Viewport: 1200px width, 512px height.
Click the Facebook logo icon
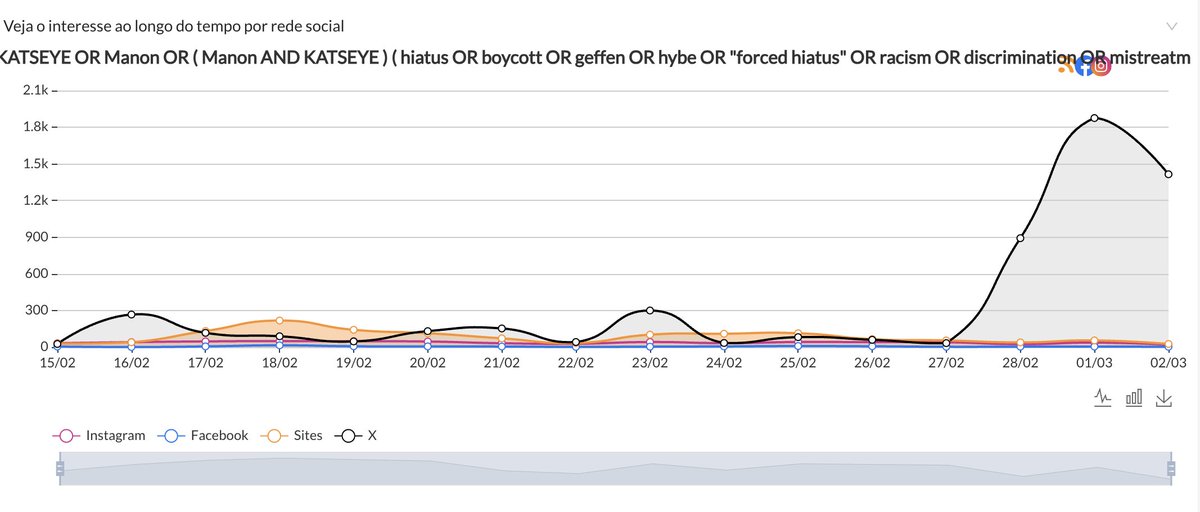[x=1085, y=66]
